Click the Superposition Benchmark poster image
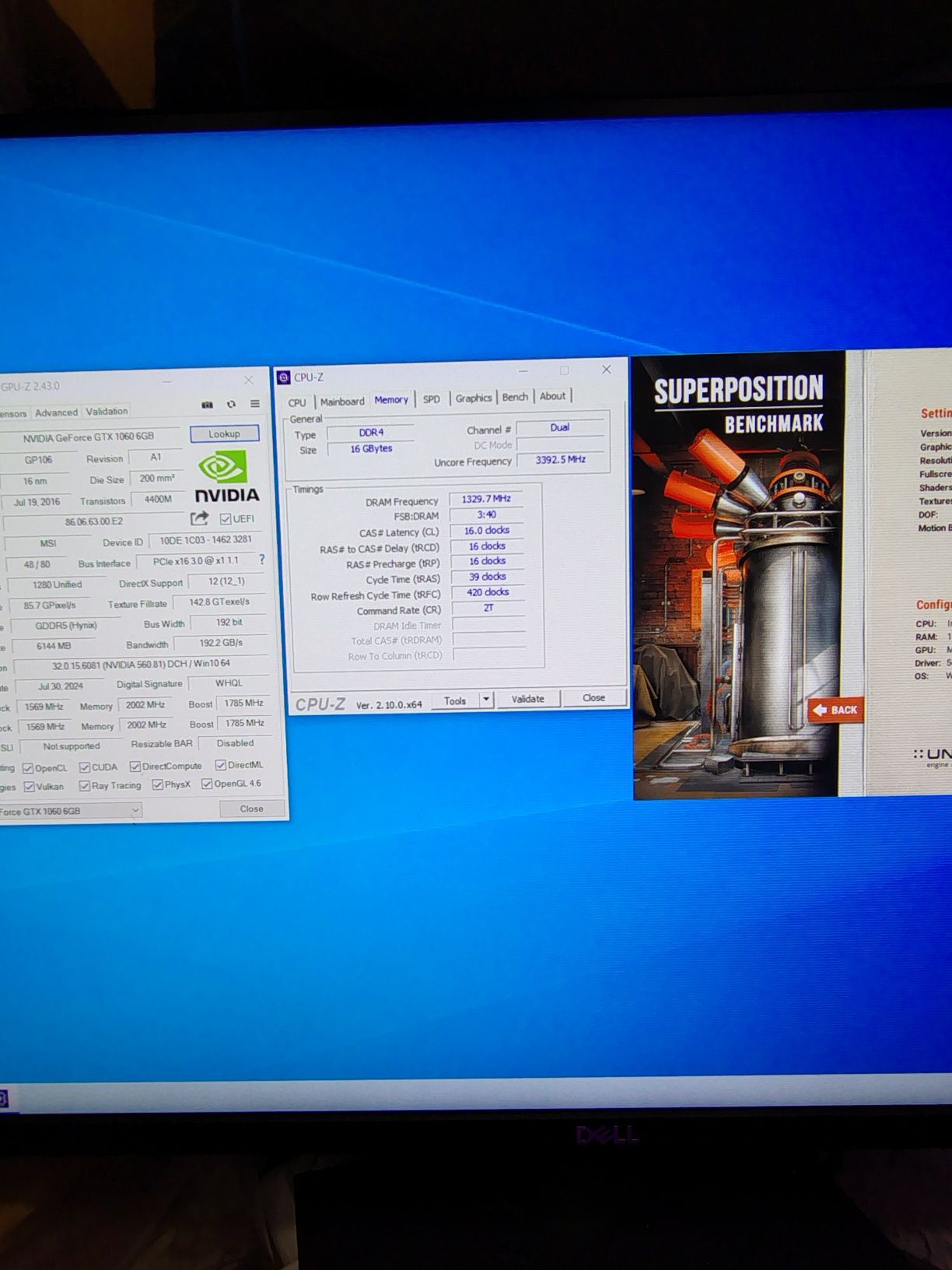Image resolution: width=952 pixels, height=1270 pixels. (737, 574)
